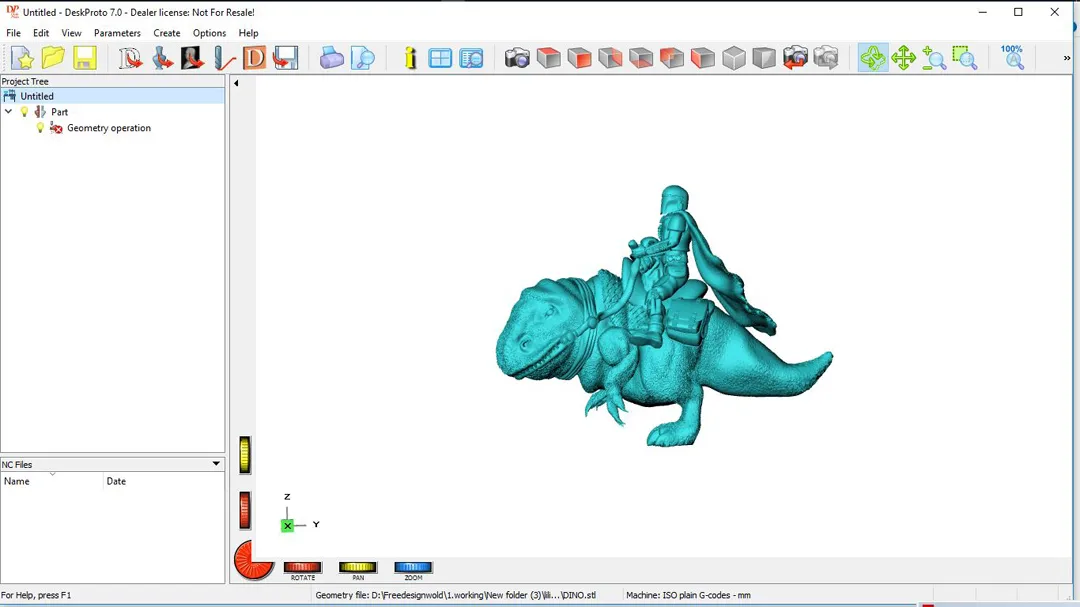Open a project using the yellow folder icon
1080x607 pixels.
53,58
